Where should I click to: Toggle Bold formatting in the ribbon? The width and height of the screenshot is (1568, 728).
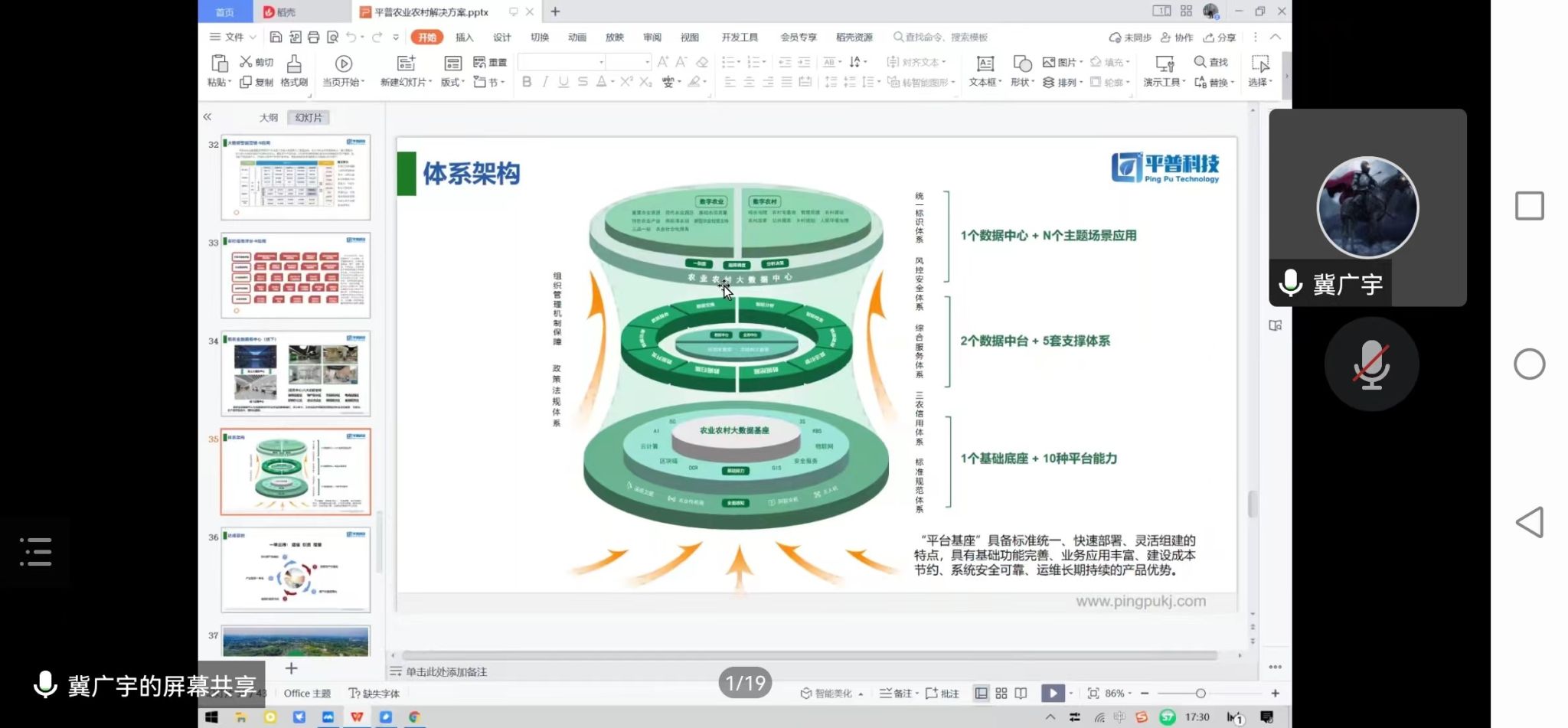coord(527,82)
